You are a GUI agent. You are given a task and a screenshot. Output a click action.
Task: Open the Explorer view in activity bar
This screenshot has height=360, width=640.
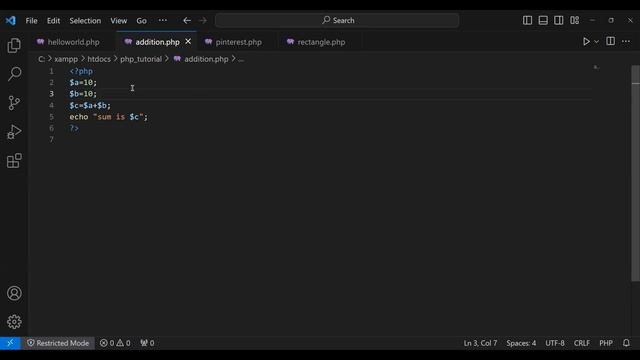tap(14, 45)
